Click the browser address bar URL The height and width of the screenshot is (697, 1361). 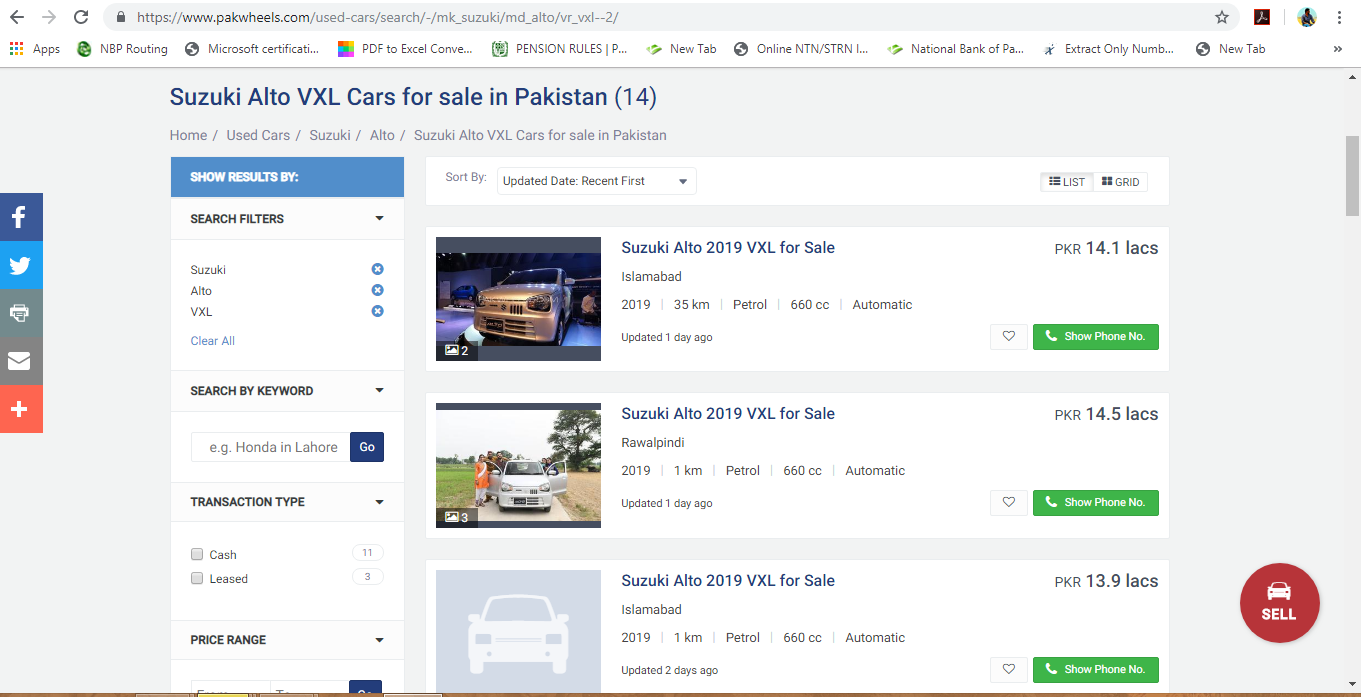380,17
